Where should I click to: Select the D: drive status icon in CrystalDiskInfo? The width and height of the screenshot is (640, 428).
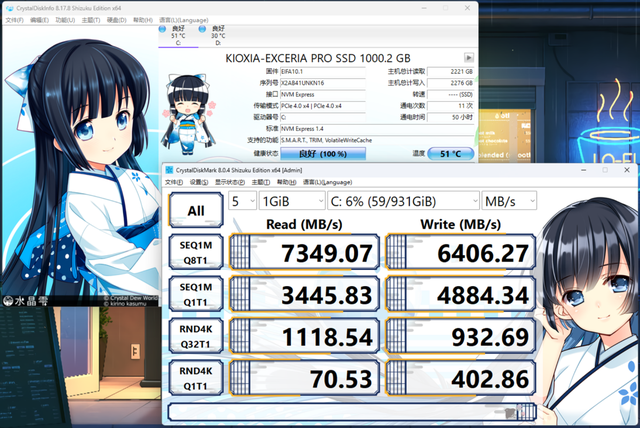202,29
